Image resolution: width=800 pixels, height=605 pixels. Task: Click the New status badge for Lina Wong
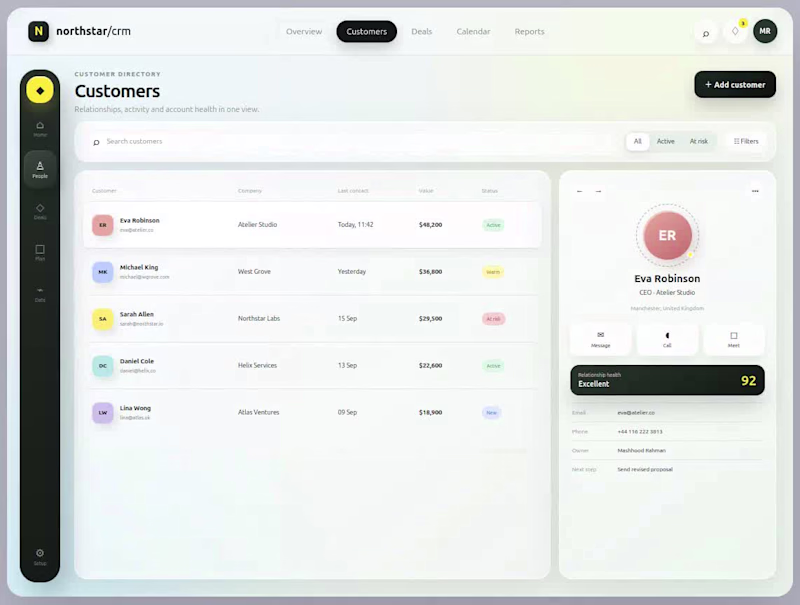pyautogui.click(x=491, y=413)
